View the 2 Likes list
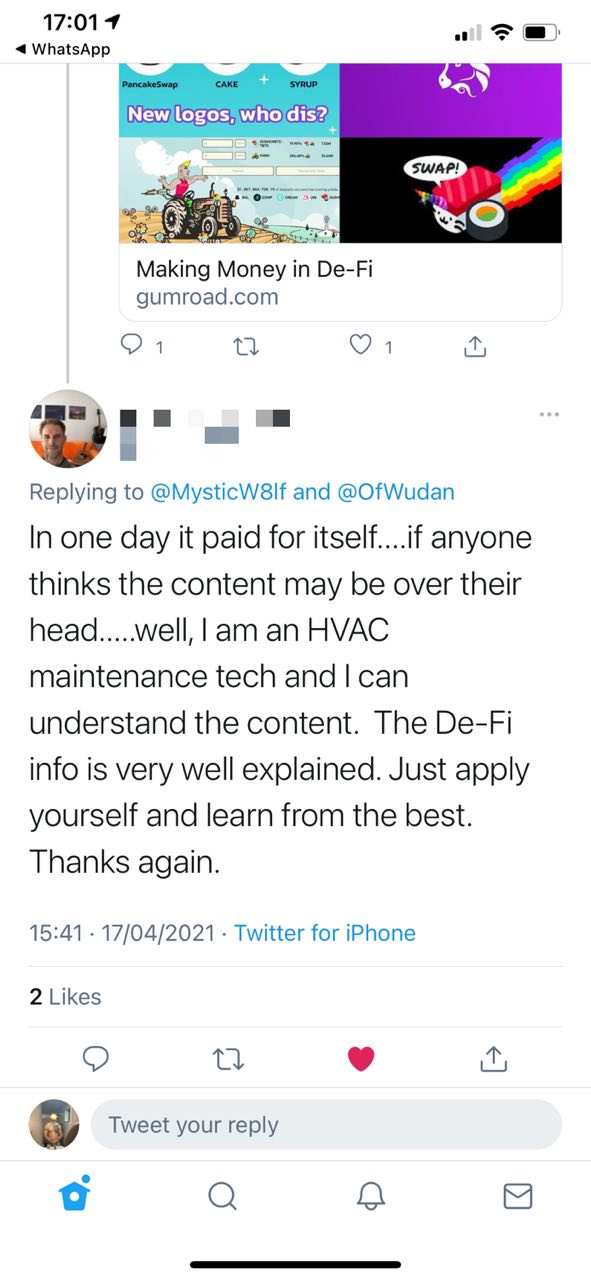The image size is (591, 1280). (x=65, y=996)
